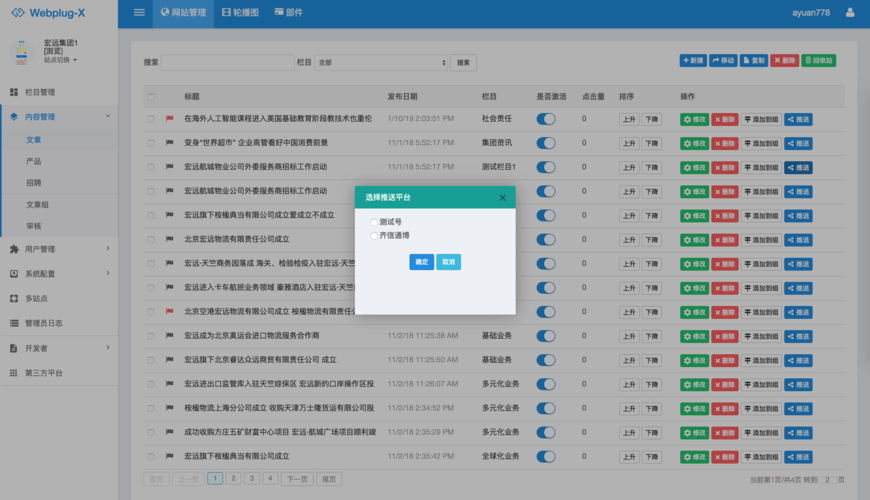Open the user profile icon beside ayuan778

coord(849,12)
